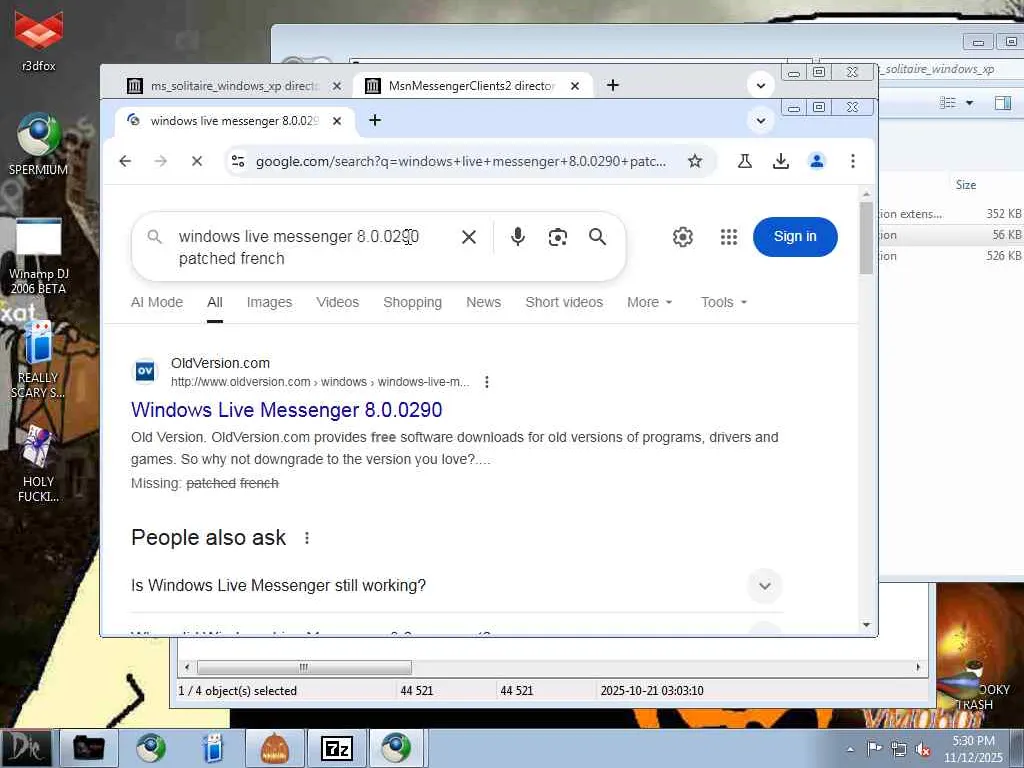1024x768 pixels.
Task: Click scroll down arrow of browser page
Action: pos(866,625)
